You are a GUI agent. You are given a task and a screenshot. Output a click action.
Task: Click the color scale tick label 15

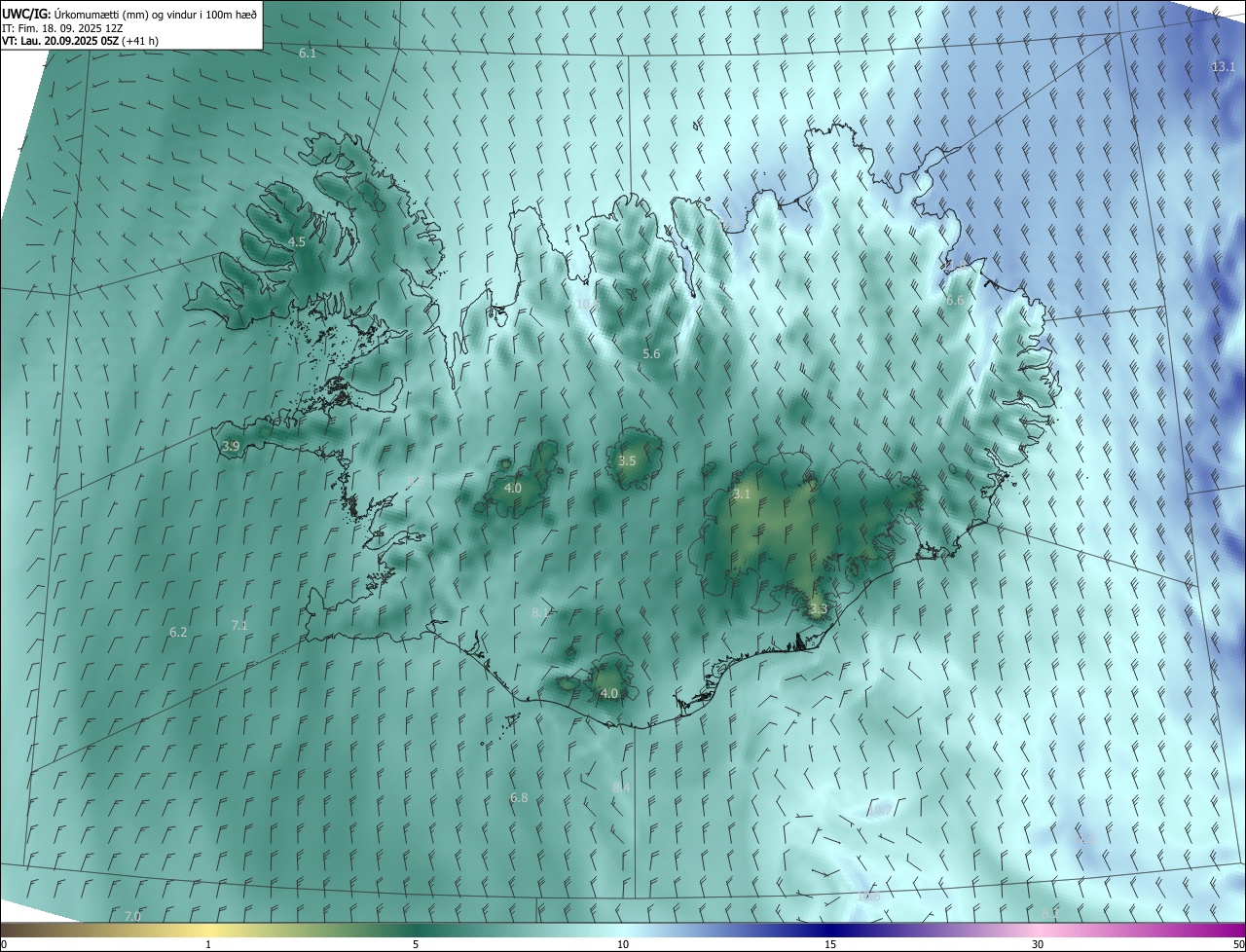click(830, 944)
